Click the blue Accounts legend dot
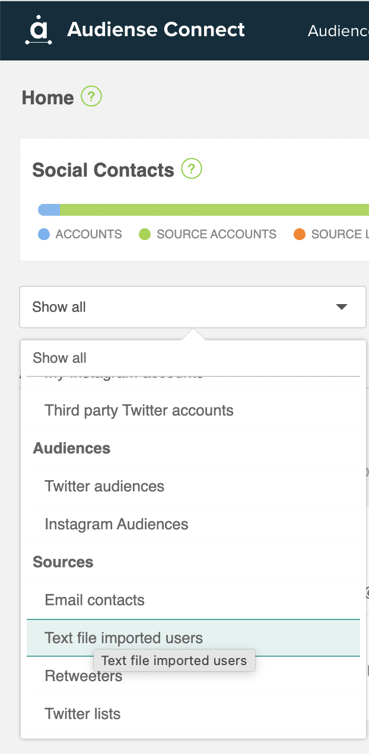Image resolution: width=369 pixels, height=754 pixels. (x=44, y=234)
